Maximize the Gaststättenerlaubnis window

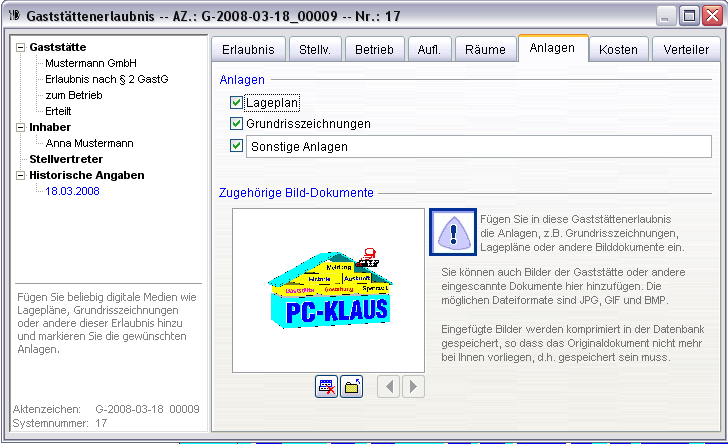point(691,16)
